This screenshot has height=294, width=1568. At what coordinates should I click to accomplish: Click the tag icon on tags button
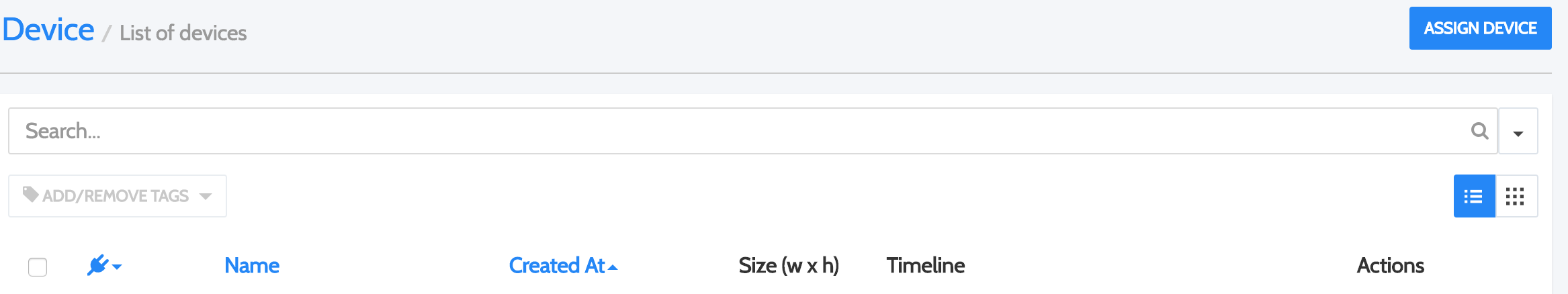(31, 195)
